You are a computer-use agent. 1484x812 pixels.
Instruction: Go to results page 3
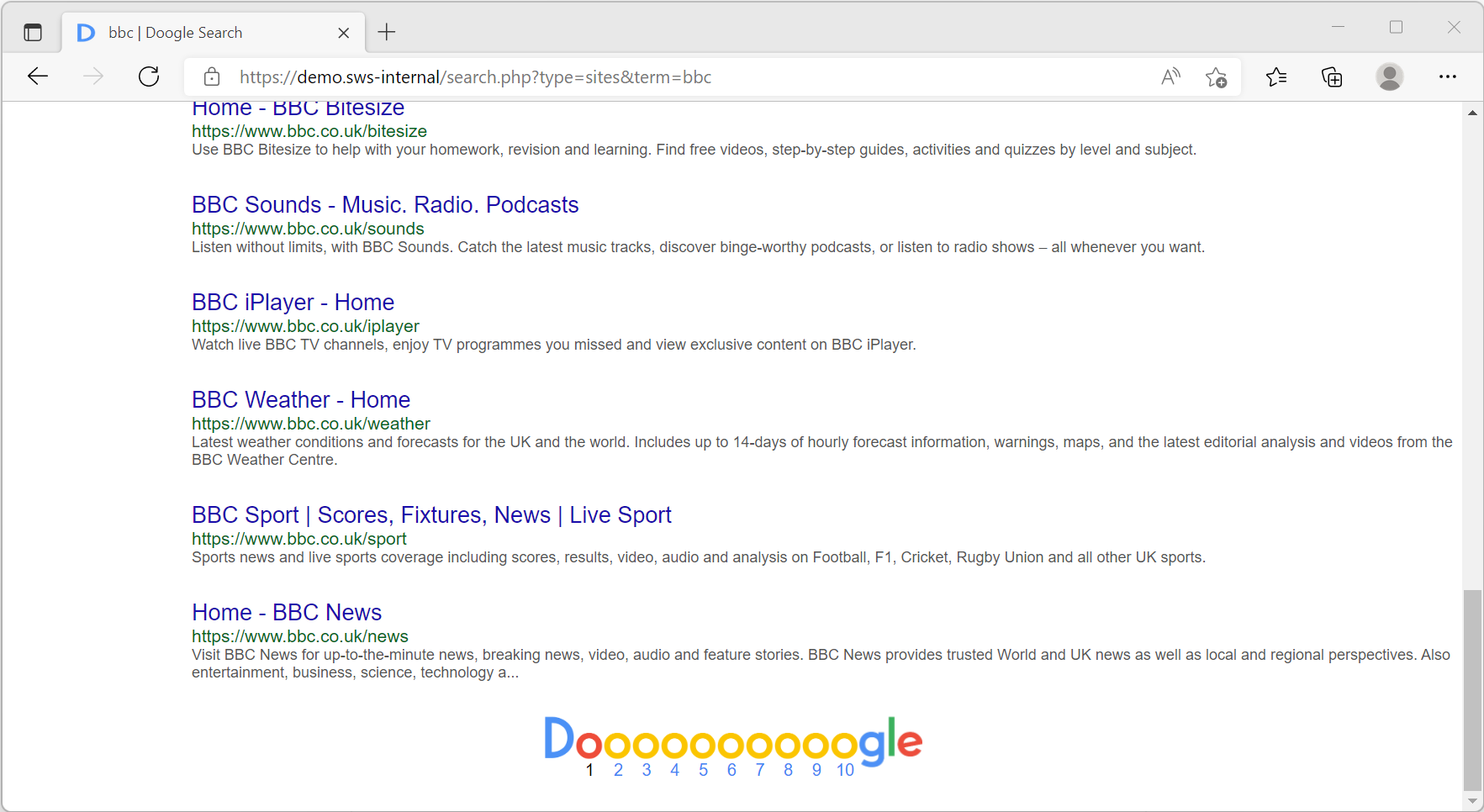coord(647,770)
